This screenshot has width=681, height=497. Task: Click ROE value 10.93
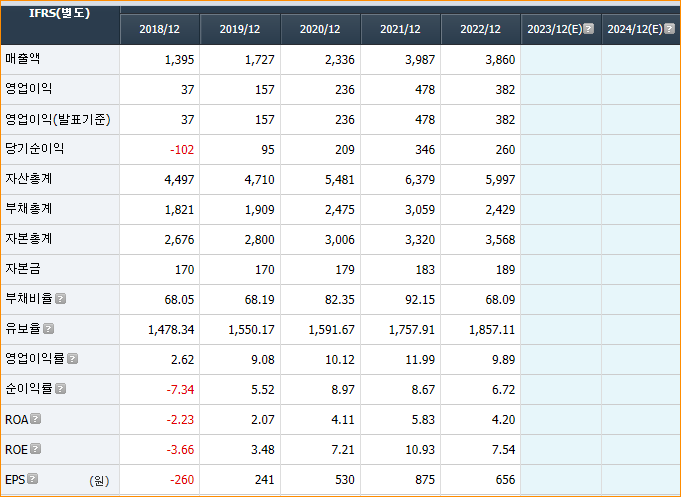[420, 450]
